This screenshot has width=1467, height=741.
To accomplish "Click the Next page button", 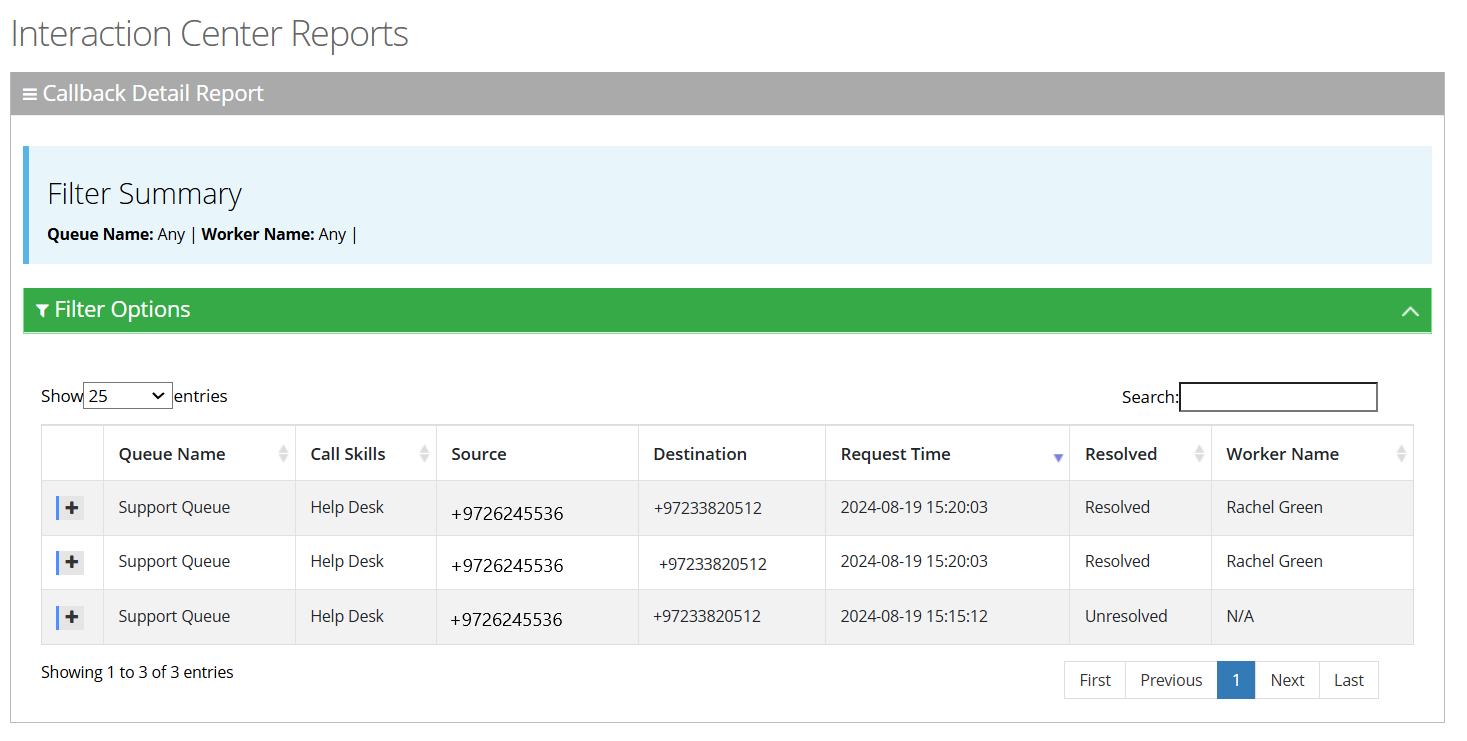I will pyautogui.click(x=1287, y=680).
